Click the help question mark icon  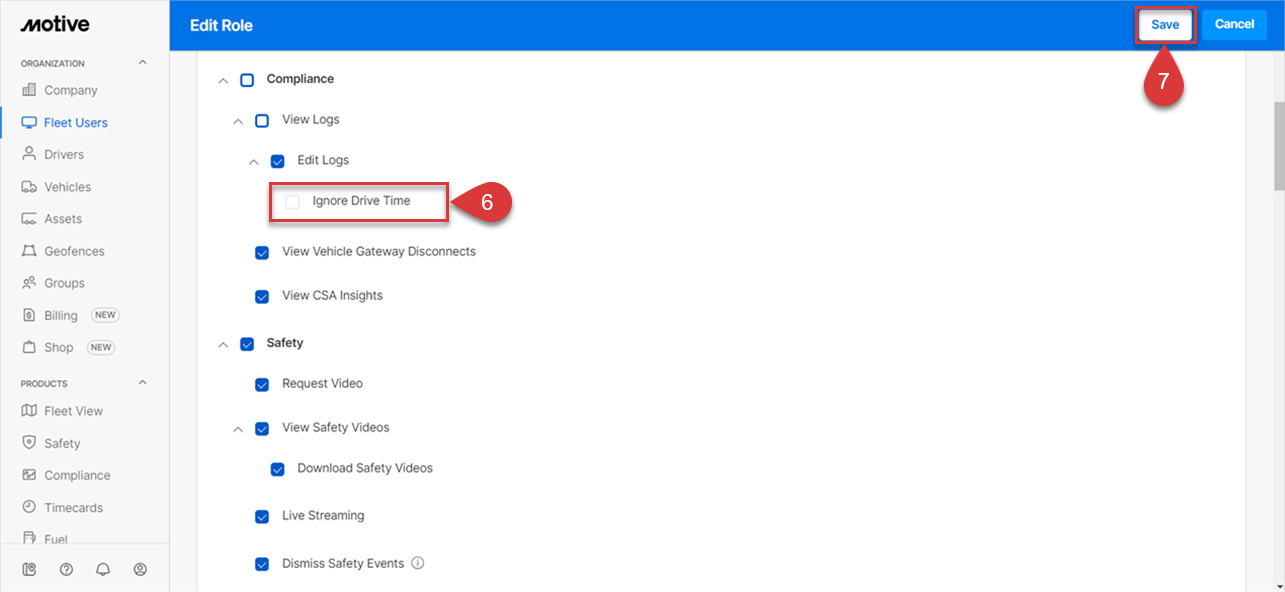[66, 569]
